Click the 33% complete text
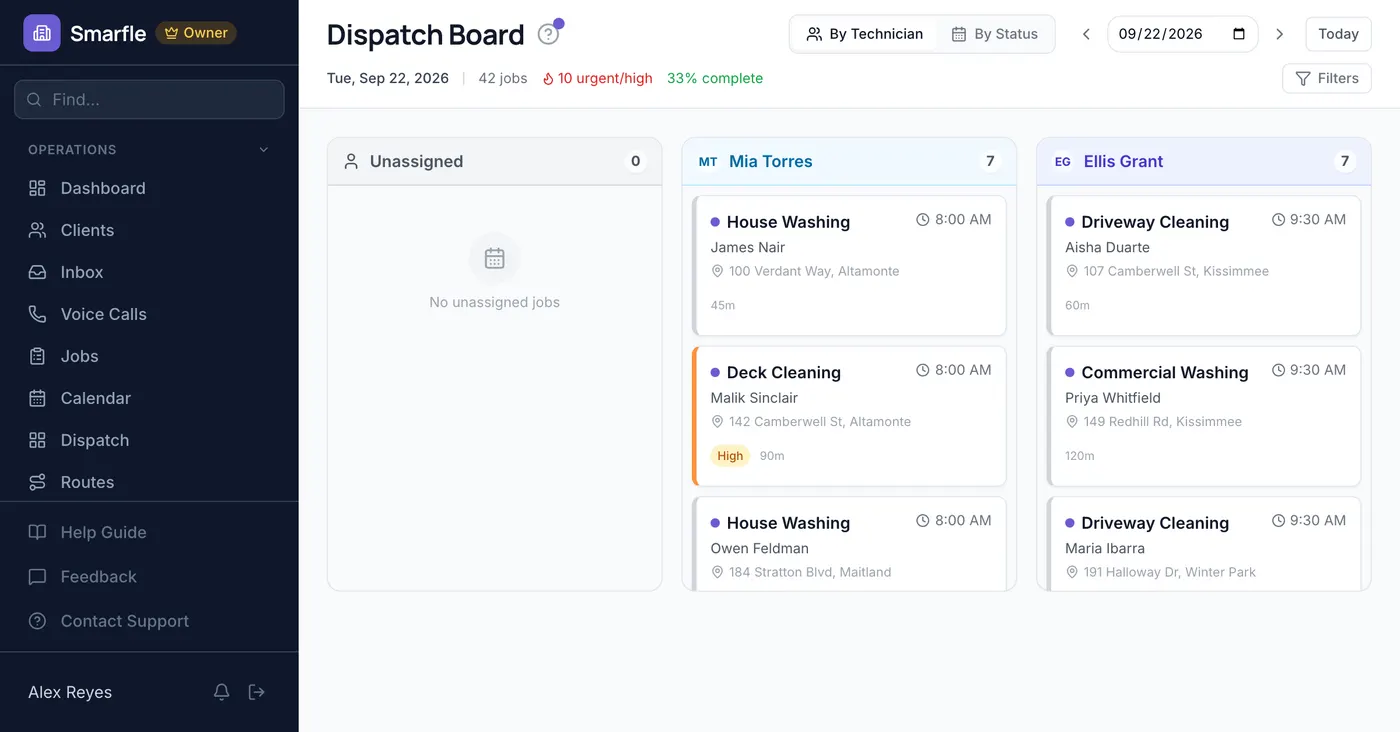1400x732 pixels. (x=715, y=78)
